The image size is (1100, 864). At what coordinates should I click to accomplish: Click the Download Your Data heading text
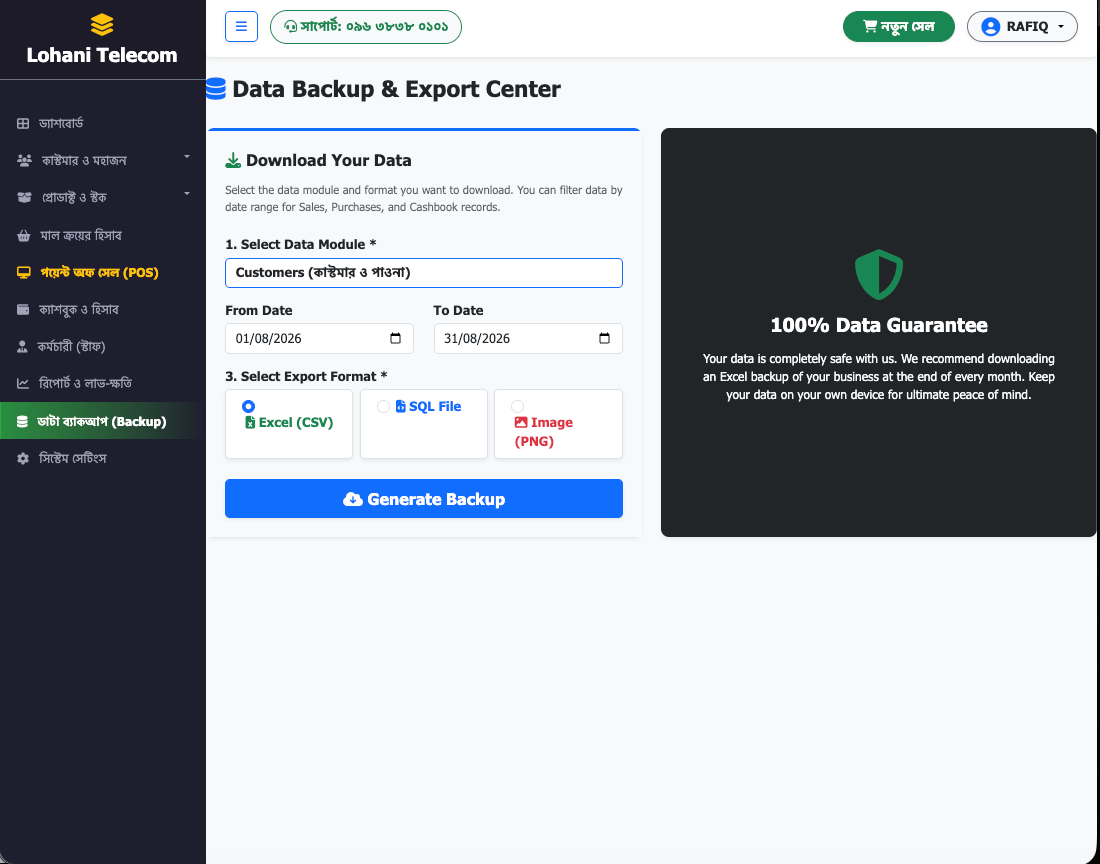[328, 161]
